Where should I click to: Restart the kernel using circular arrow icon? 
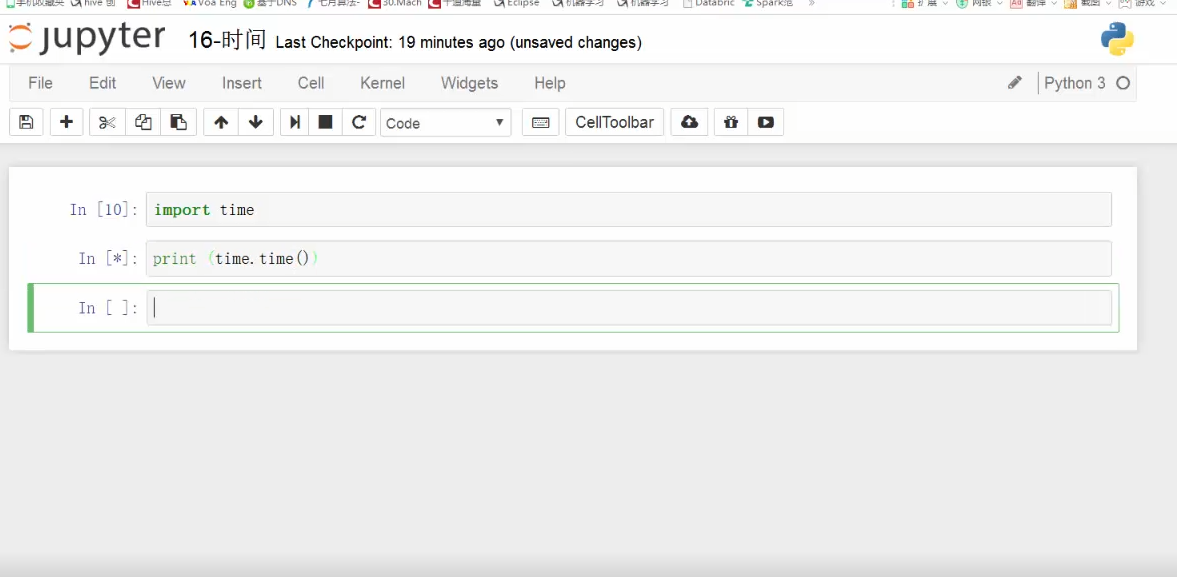359,122
